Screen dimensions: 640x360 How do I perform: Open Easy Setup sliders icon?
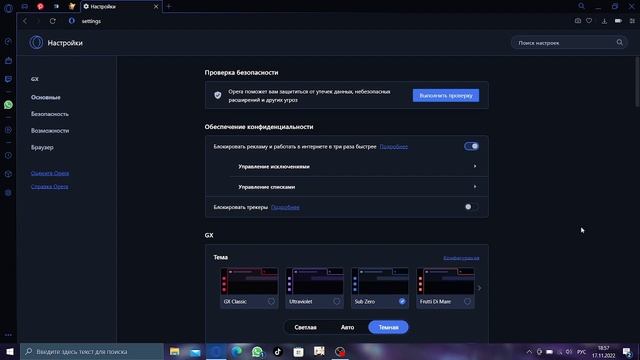click(x=632, y=21)
